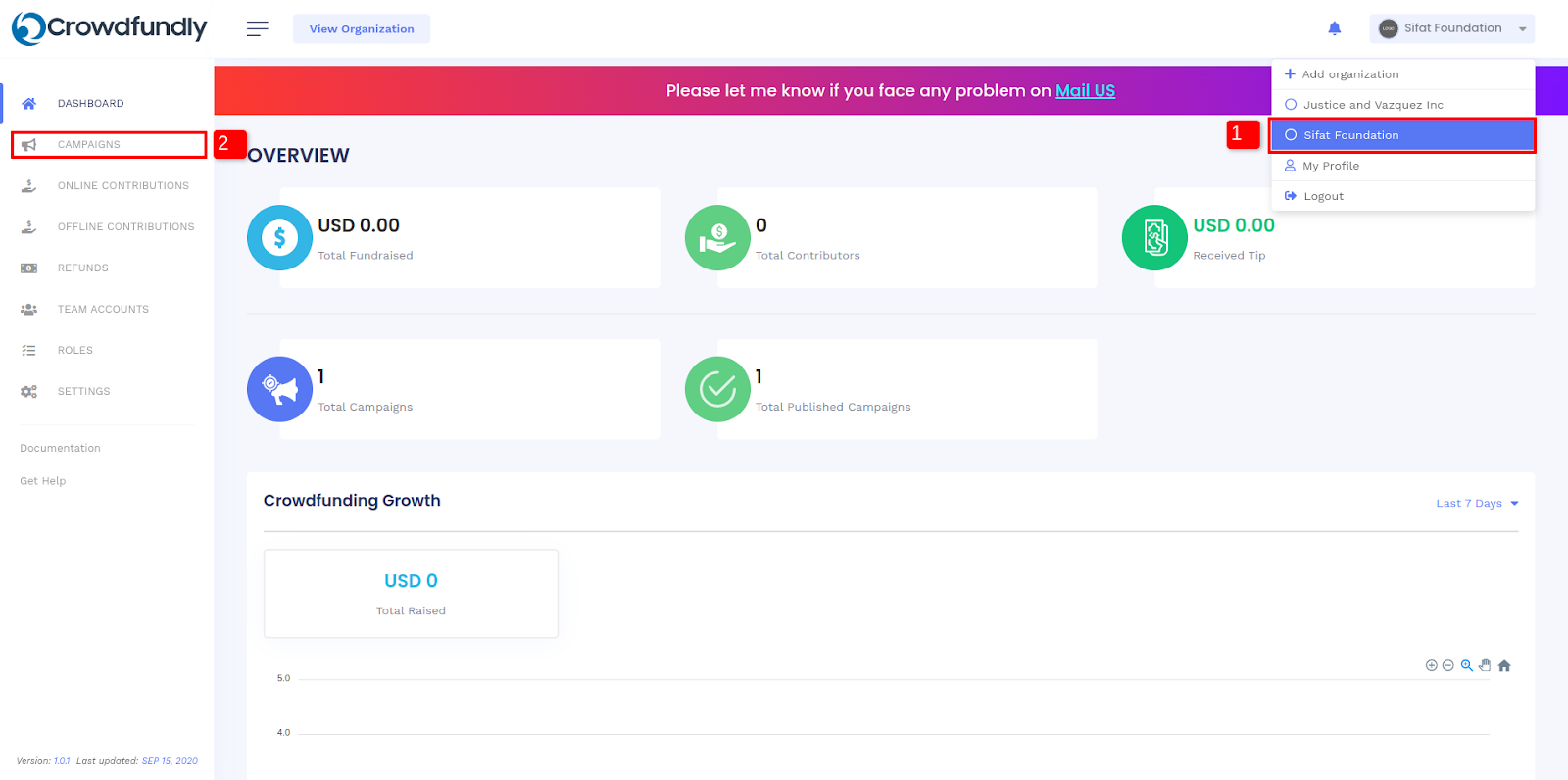
Task: Click the Roles list icon
Action: (29, 351)
